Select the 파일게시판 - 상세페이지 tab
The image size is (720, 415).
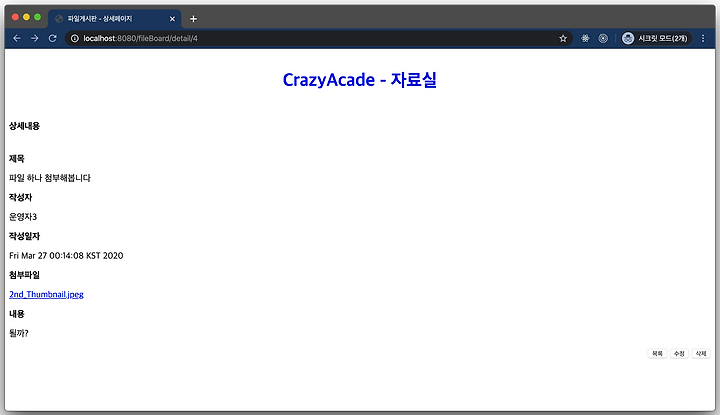(x=114, y=19)
